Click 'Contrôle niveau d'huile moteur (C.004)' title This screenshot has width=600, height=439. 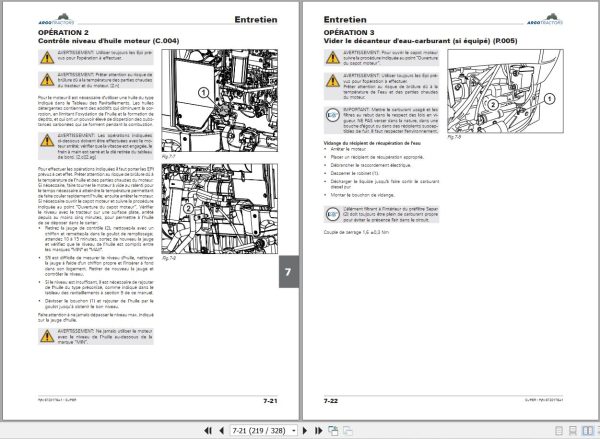[x=108, y=41]
